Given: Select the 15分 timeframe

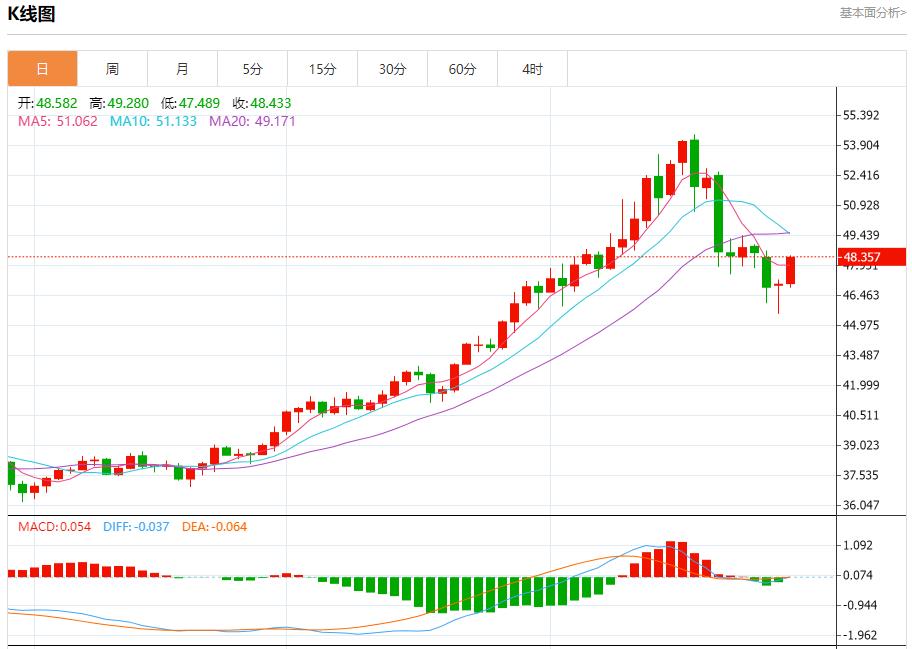Looking at the screenshot, I should 323,69.
